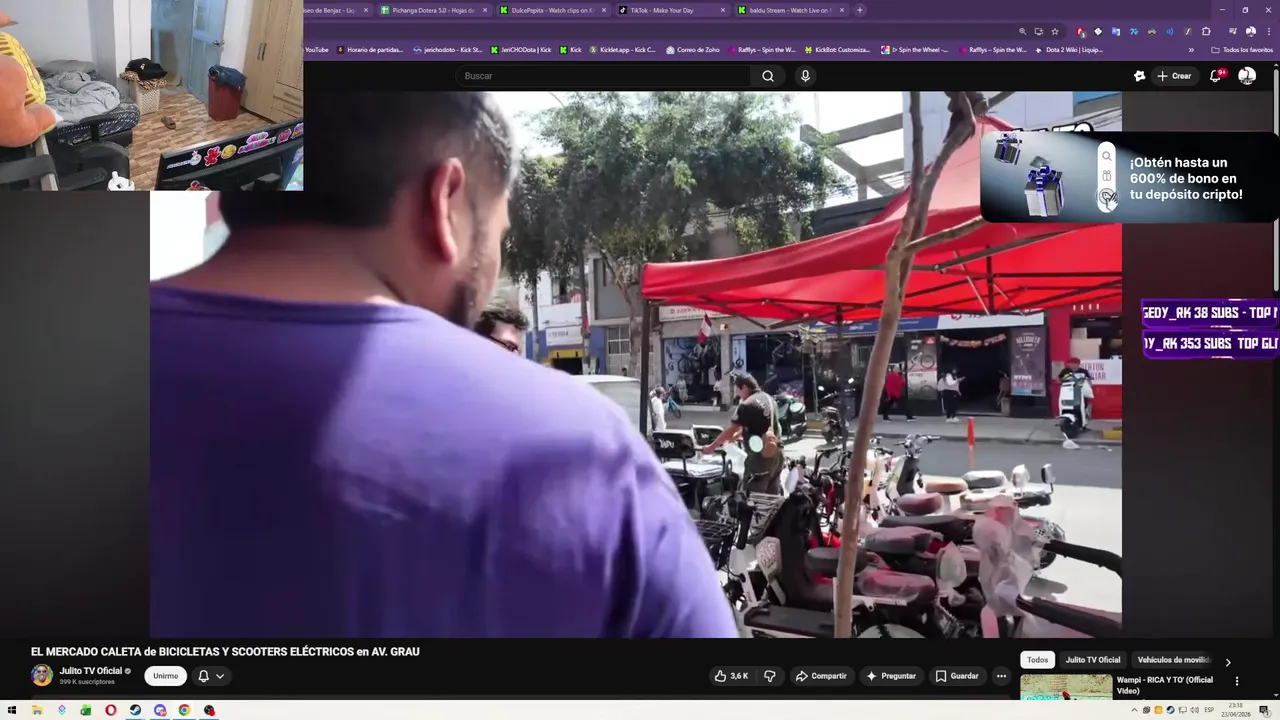Select the Todos filter chip
This screenshot has width=1280, height=720.
tap(1038, 660)
